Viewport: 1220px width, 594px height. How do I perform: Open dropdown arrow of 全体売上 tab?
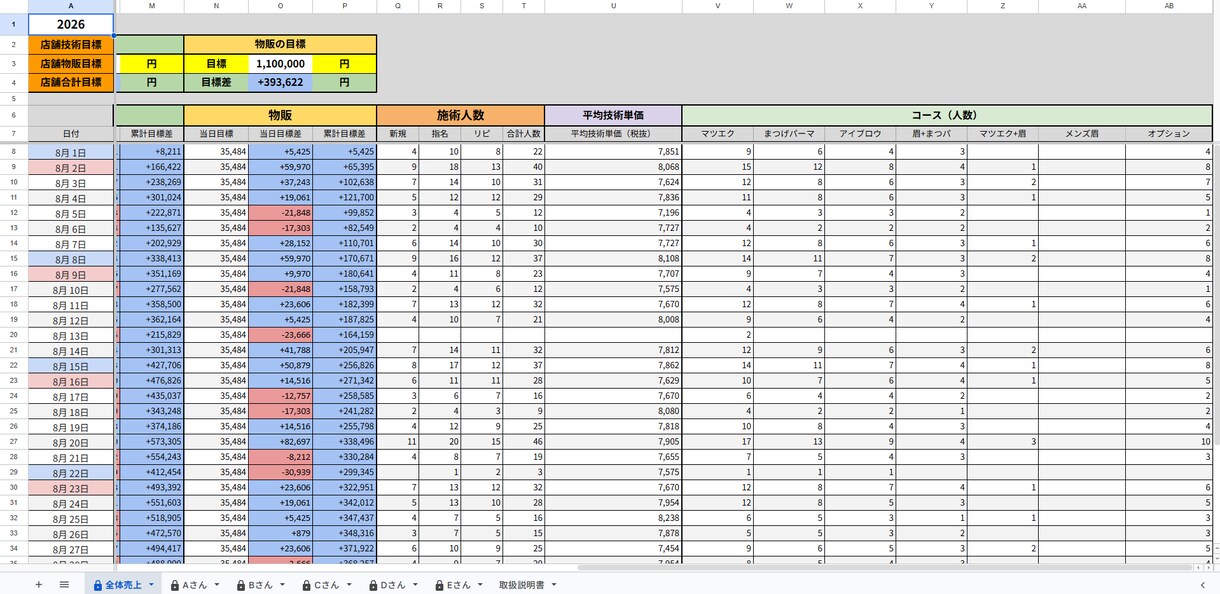click(x=151, y=585)
